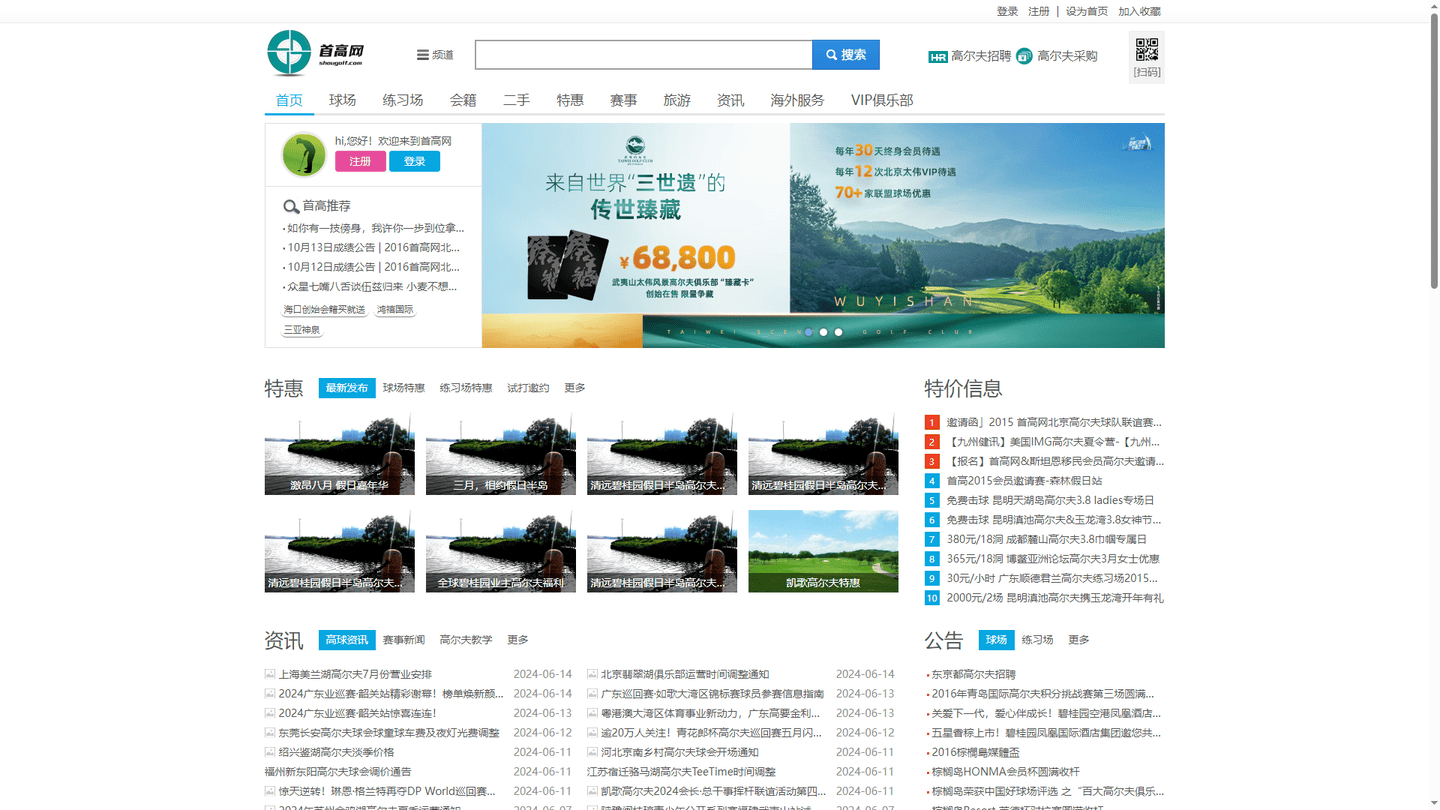
Task: Select 试打邀约 tab
Action: 528,388
